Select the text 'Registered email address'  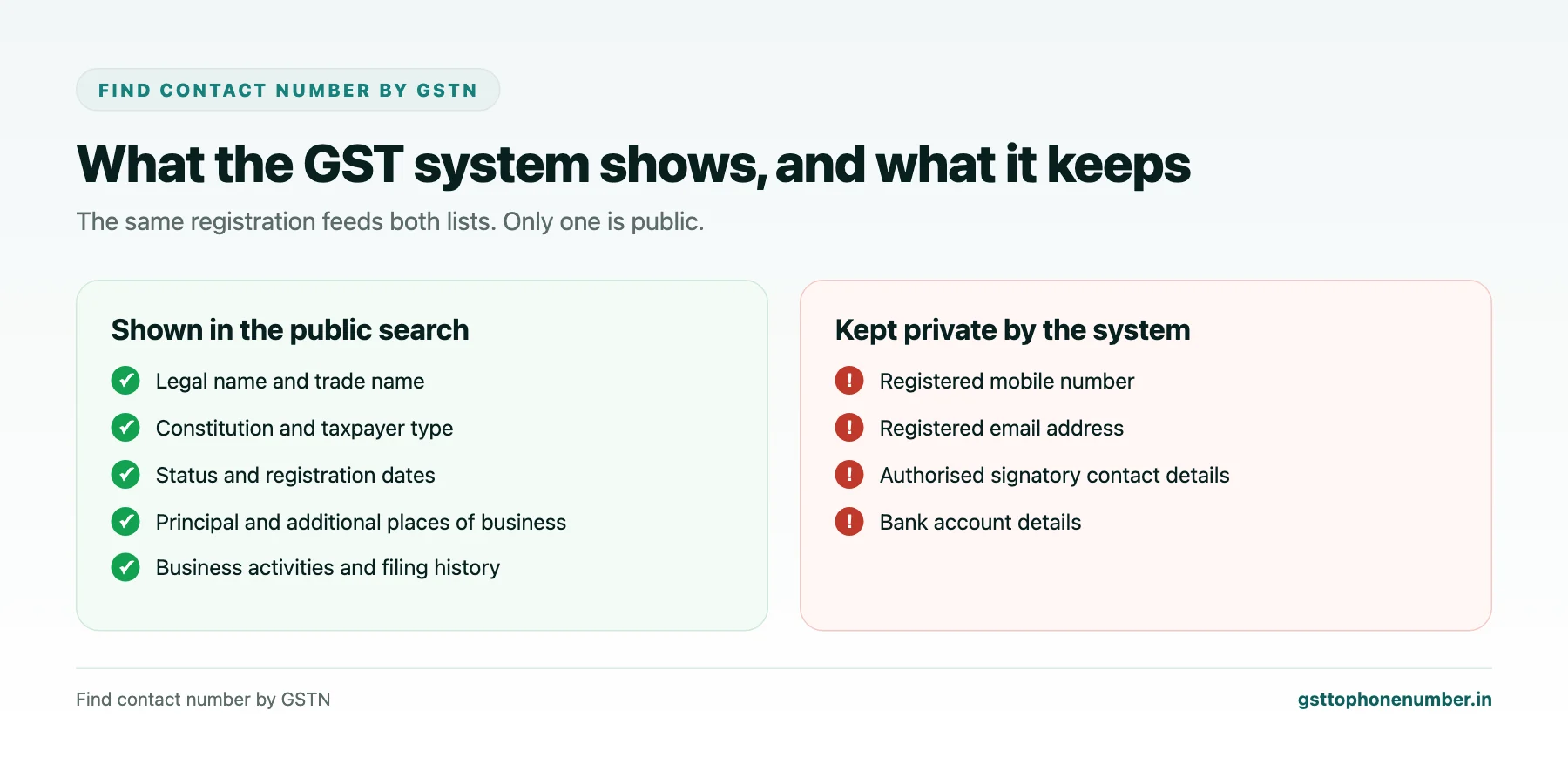click(1001, 429)
